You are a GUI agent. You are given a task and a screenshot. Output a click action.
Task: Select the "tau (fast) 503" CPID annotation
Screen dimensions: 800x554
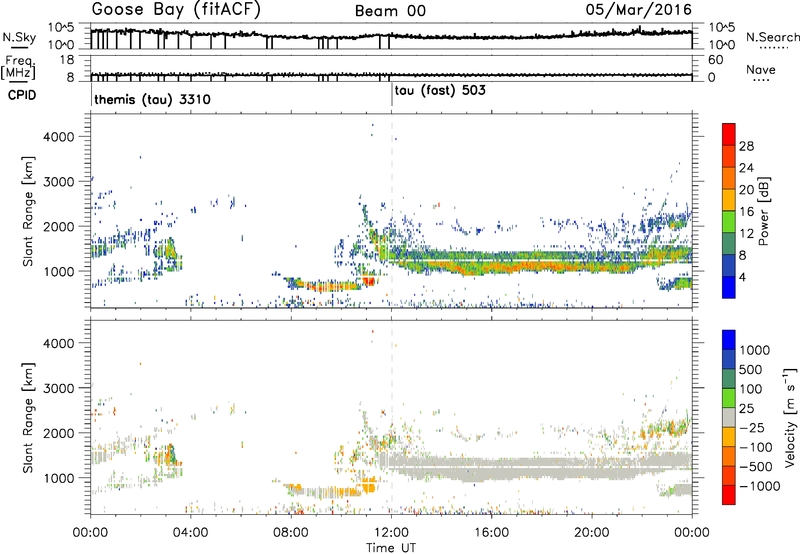click(440, 91)
